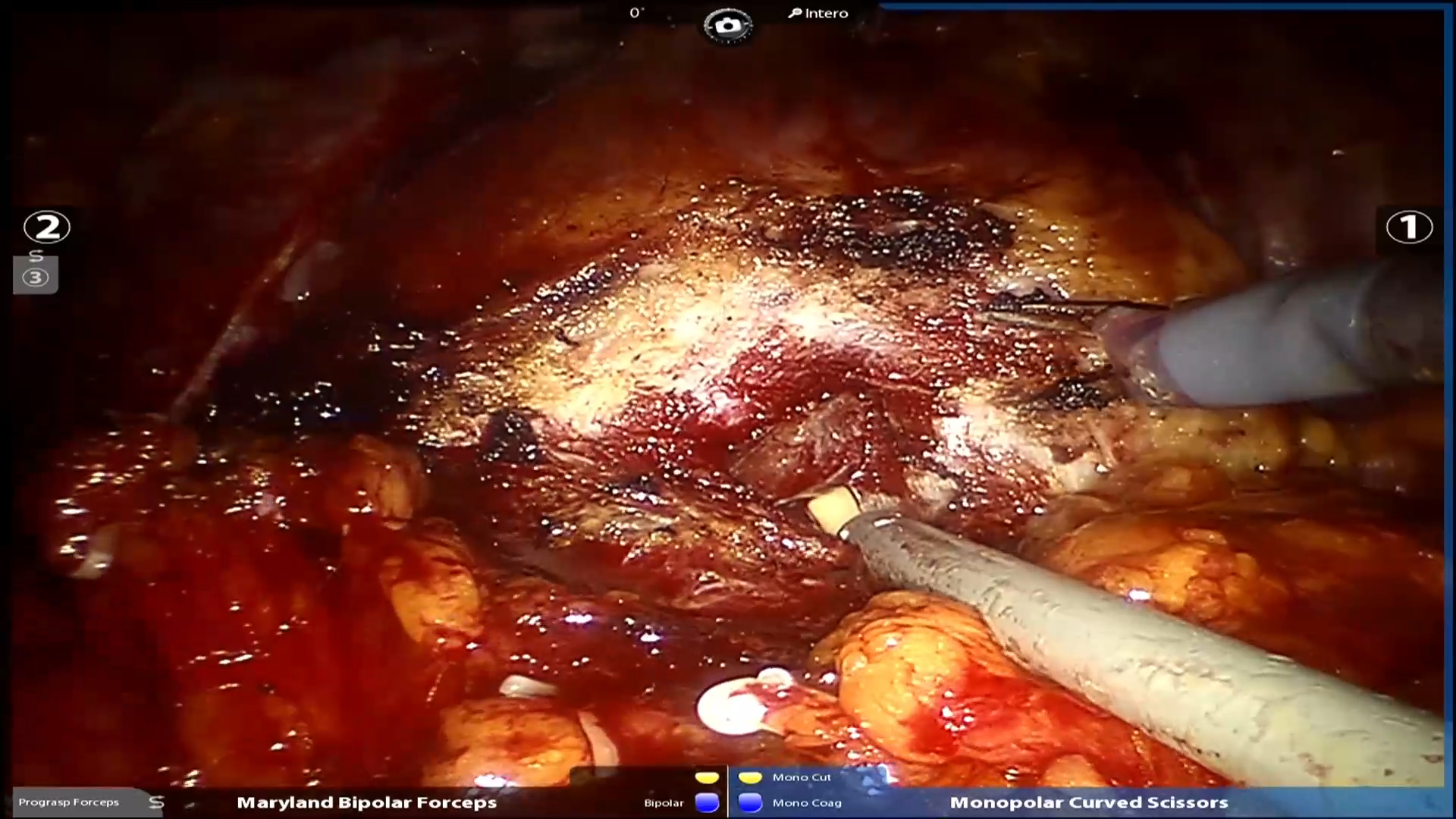1456x819 pixels.
Task: Click the "Monopolar Curved Scissors" instrument label
Action: point(1089,802)
